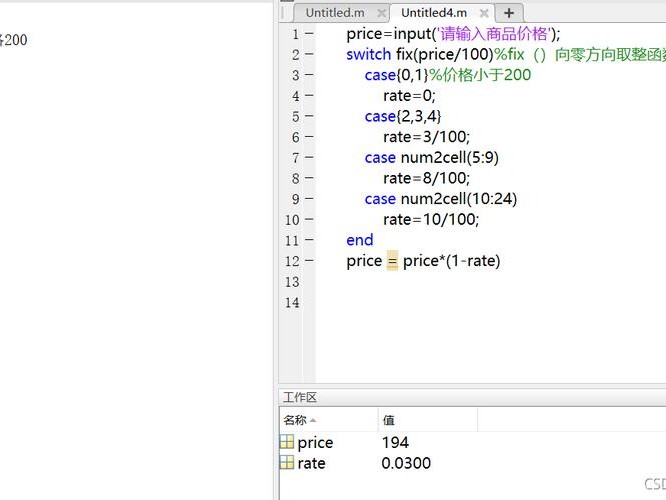Image resolution: width=666 pixels, height=500 pixels.
Task: Click the end keyword on line 11
Action: click(x=360, y=240)
